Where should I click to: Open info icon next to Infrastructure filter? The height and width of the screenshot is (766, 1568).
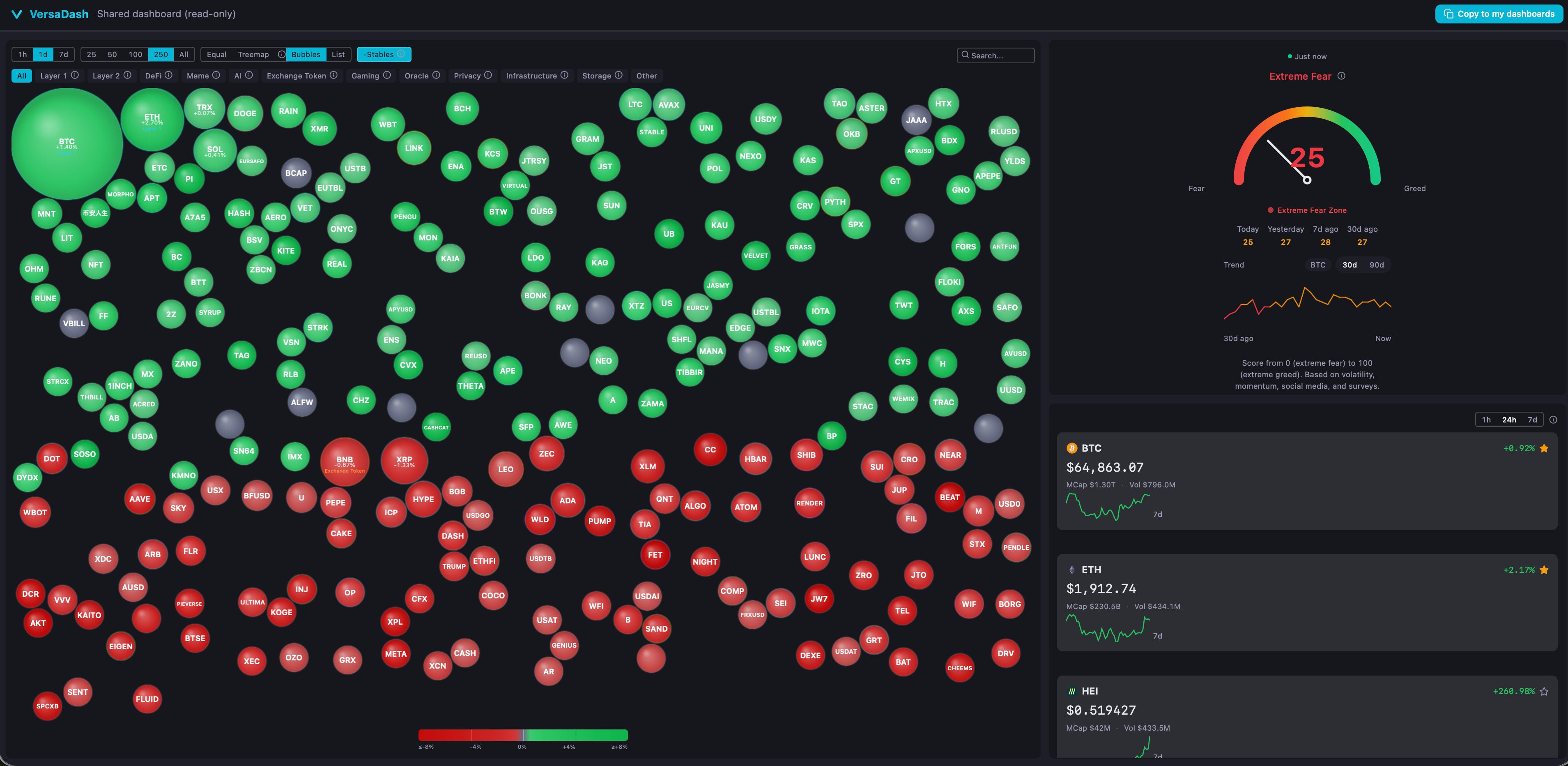(564, 75)
